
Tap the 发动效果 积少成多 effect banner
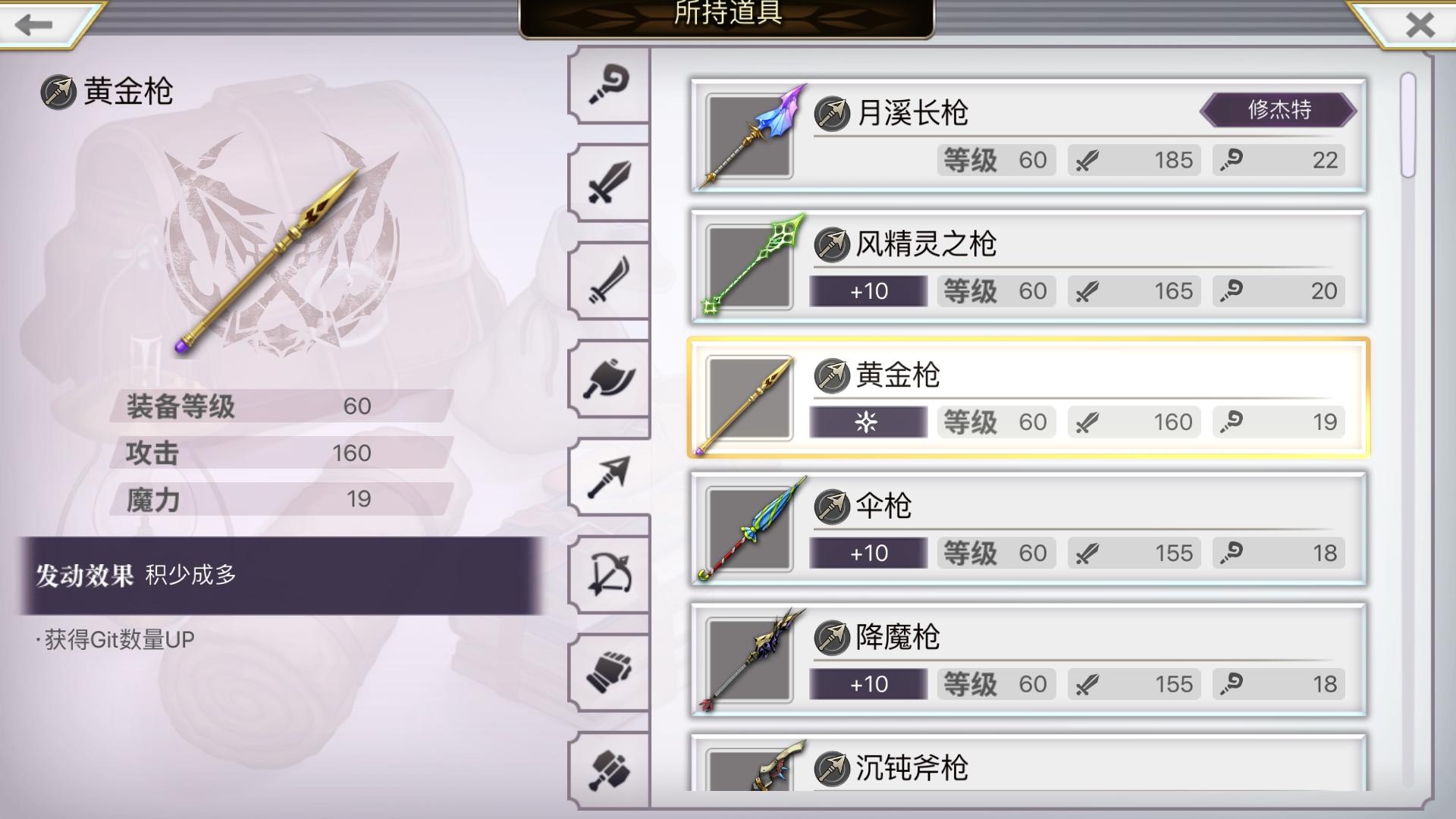click(x=281, y=576)
